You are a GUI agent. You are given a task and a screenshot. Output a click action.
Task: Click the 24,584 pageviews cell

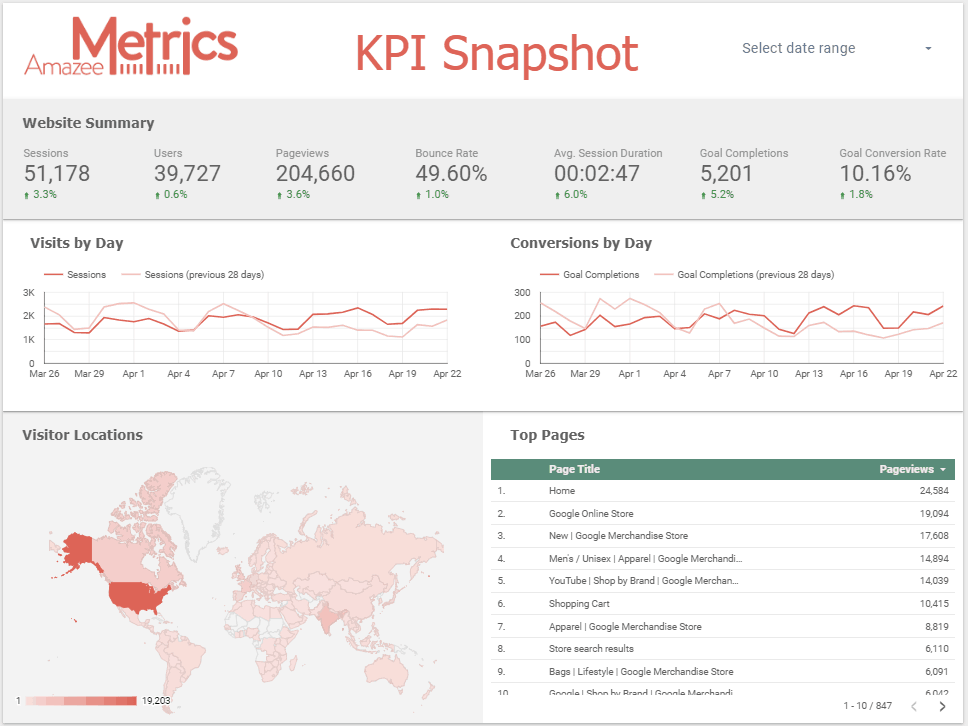coord(934,491)
